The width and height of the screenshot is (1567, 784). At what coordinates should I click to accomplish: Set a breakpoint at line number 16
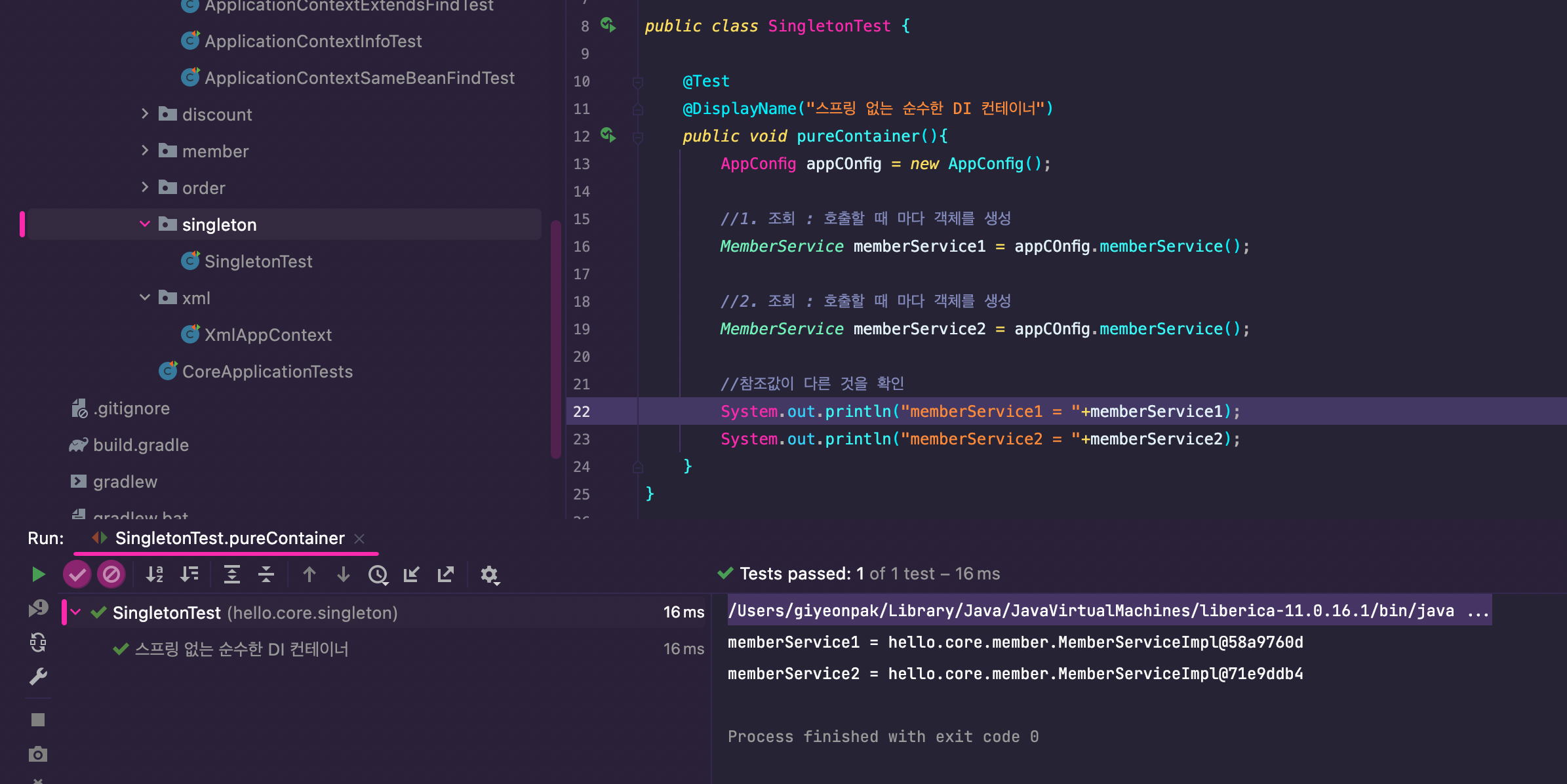(582, 246)
